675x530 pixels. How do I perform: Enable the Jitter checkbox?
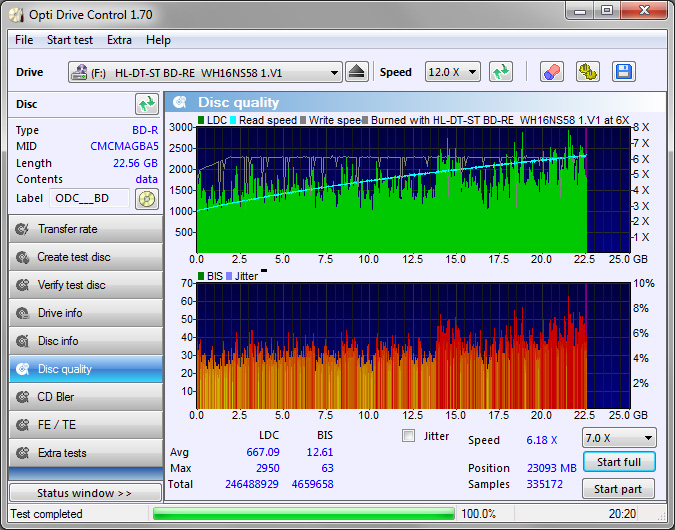click(408, 435)
